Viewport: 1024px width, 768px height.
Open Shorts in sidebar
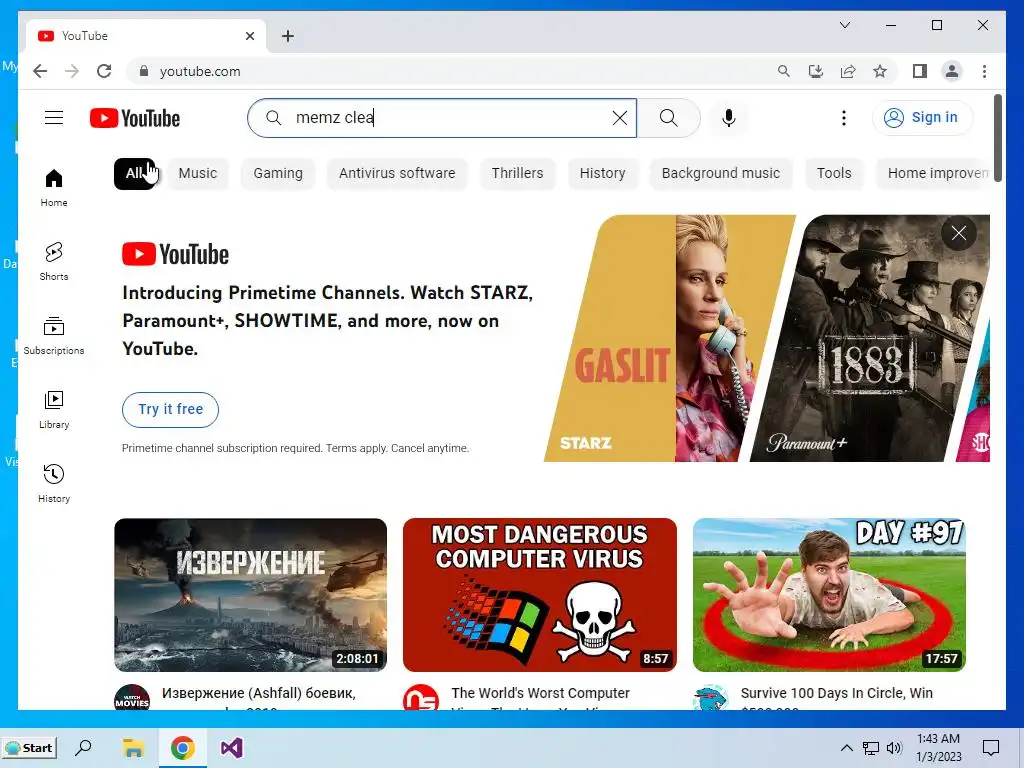click(x=54, y=262)
